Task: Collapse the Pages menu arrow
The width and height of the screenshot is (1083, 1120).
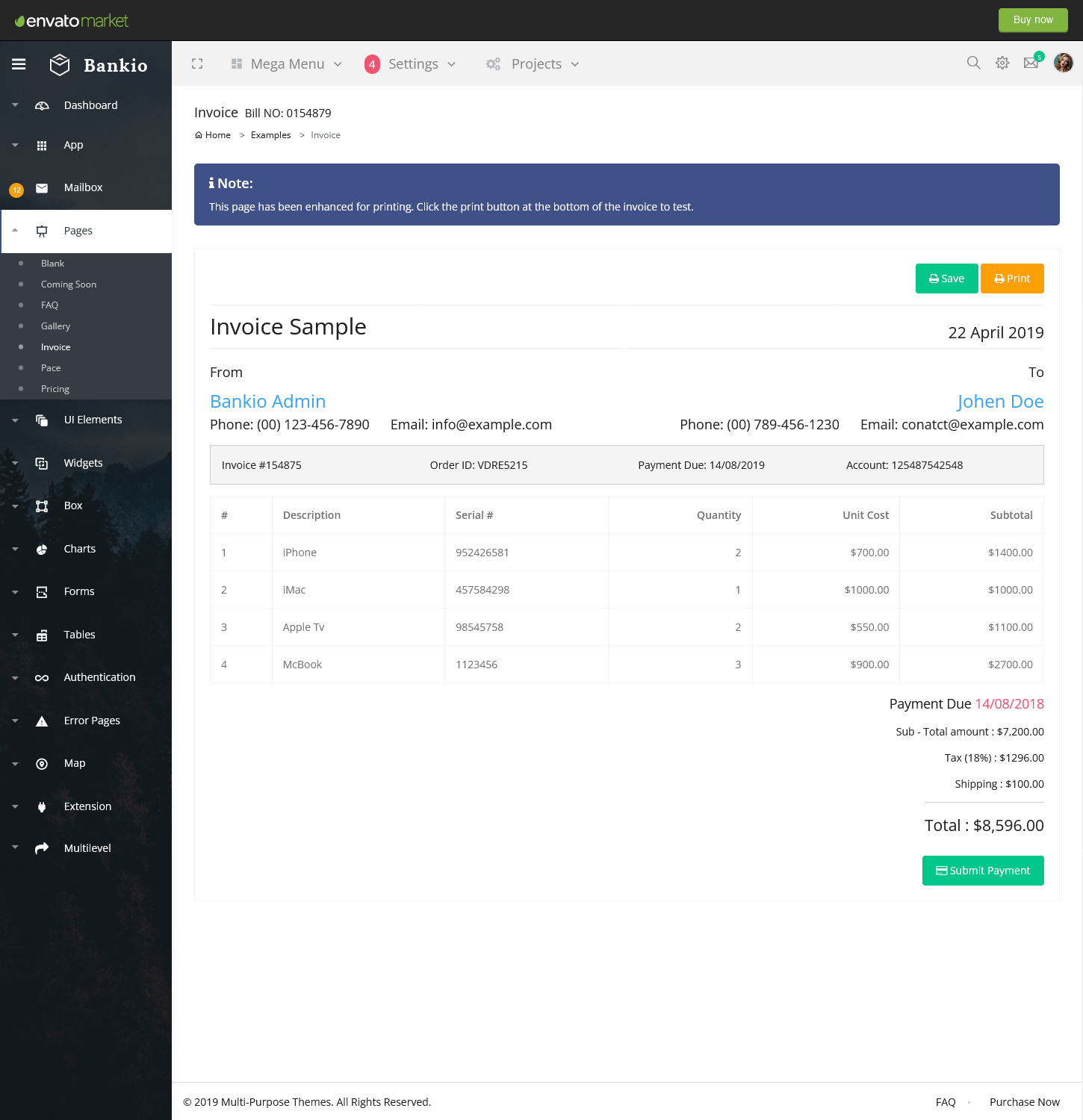Action: click(15, 231)
